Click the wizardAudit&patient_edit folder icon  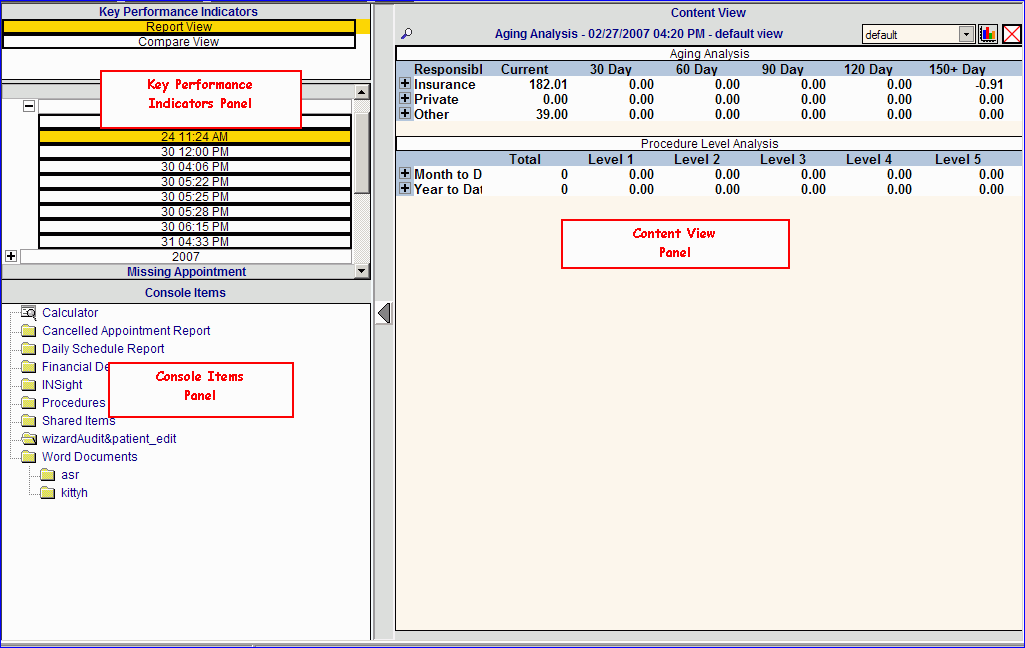click(28, 439)
